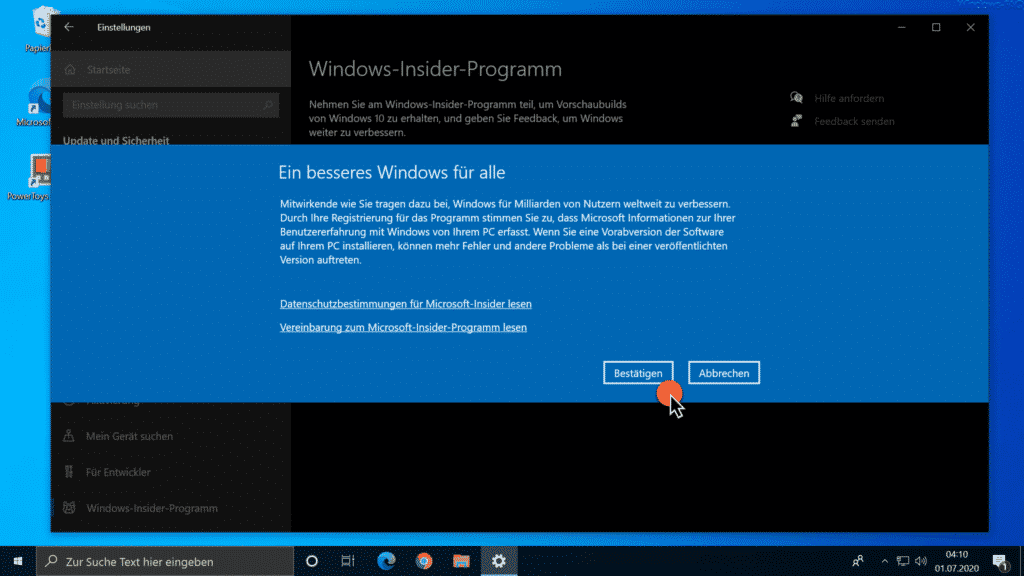Maximize the Einstellungen window
Viewport: 1024px width, 576px height.
(x=936, y=27)
